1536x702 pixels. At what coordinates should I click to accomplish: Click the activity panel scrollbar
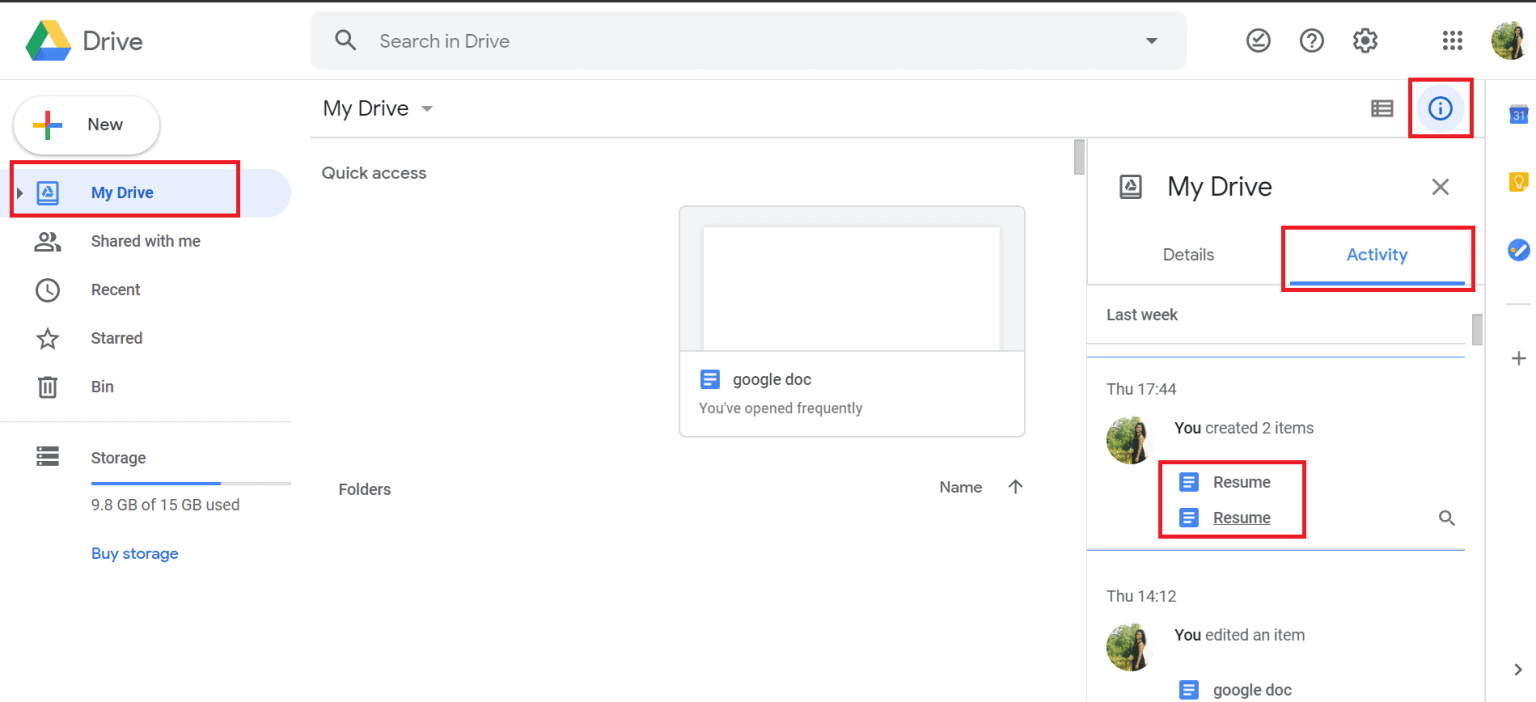pyautogui.click(x=1477, y=329)
